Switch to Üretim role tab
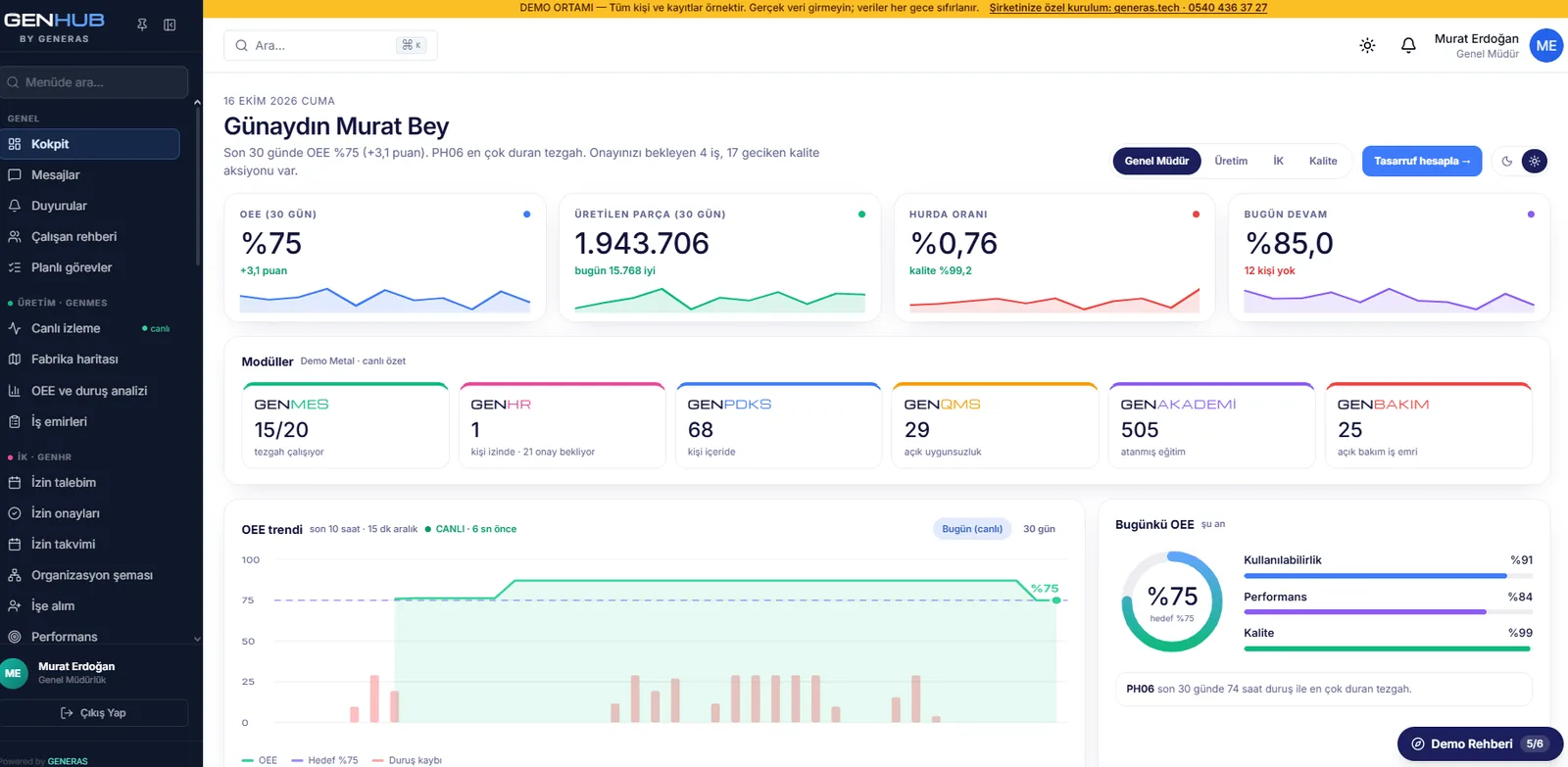 pyautogui.click(x=1231, y=161)
